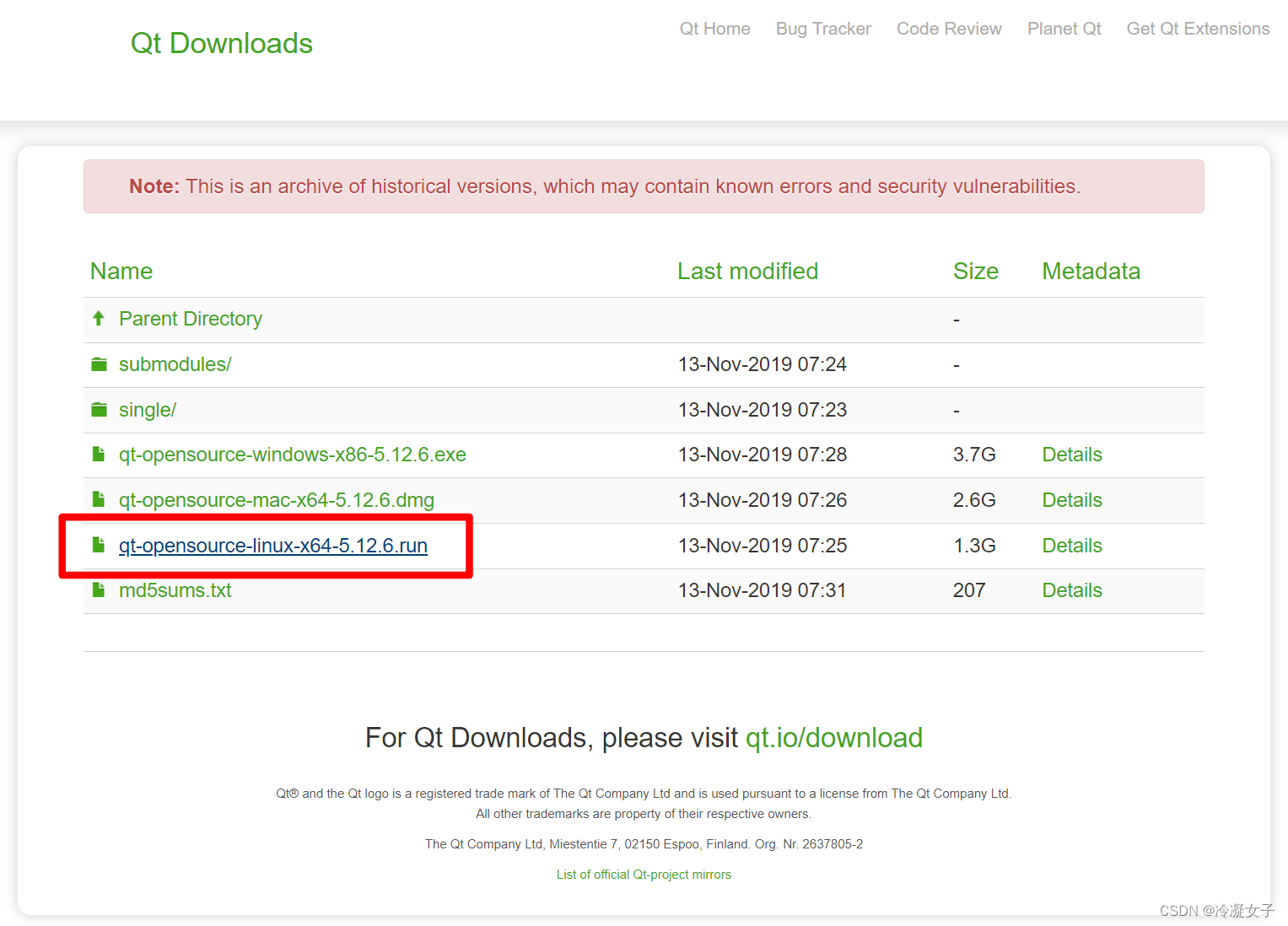The image size is (1288, 926).
Task: Click the folder icon beside single/
Action: (99, 409)
